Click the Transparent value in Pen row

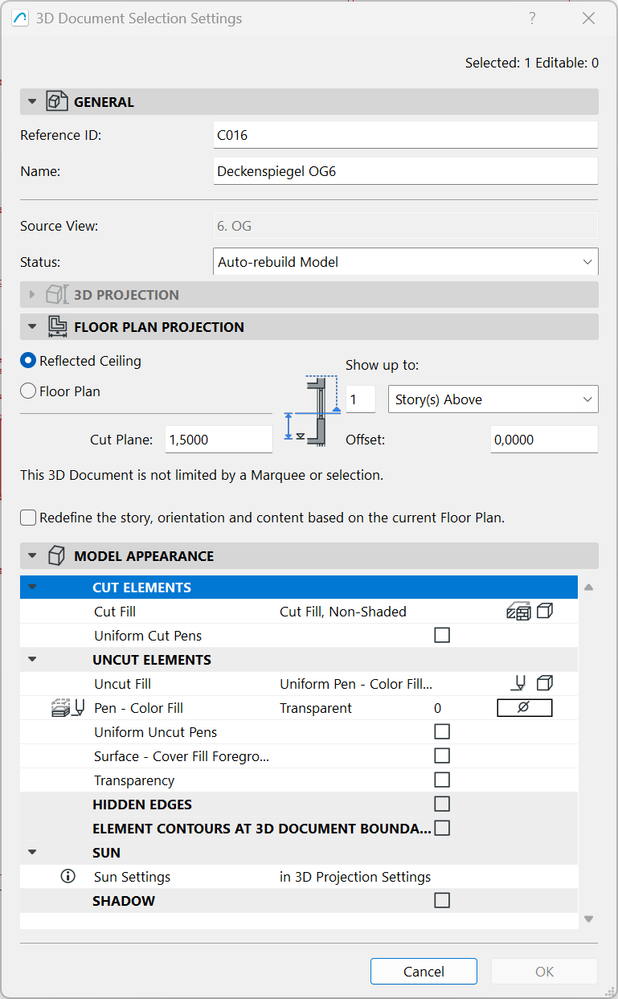315,708
